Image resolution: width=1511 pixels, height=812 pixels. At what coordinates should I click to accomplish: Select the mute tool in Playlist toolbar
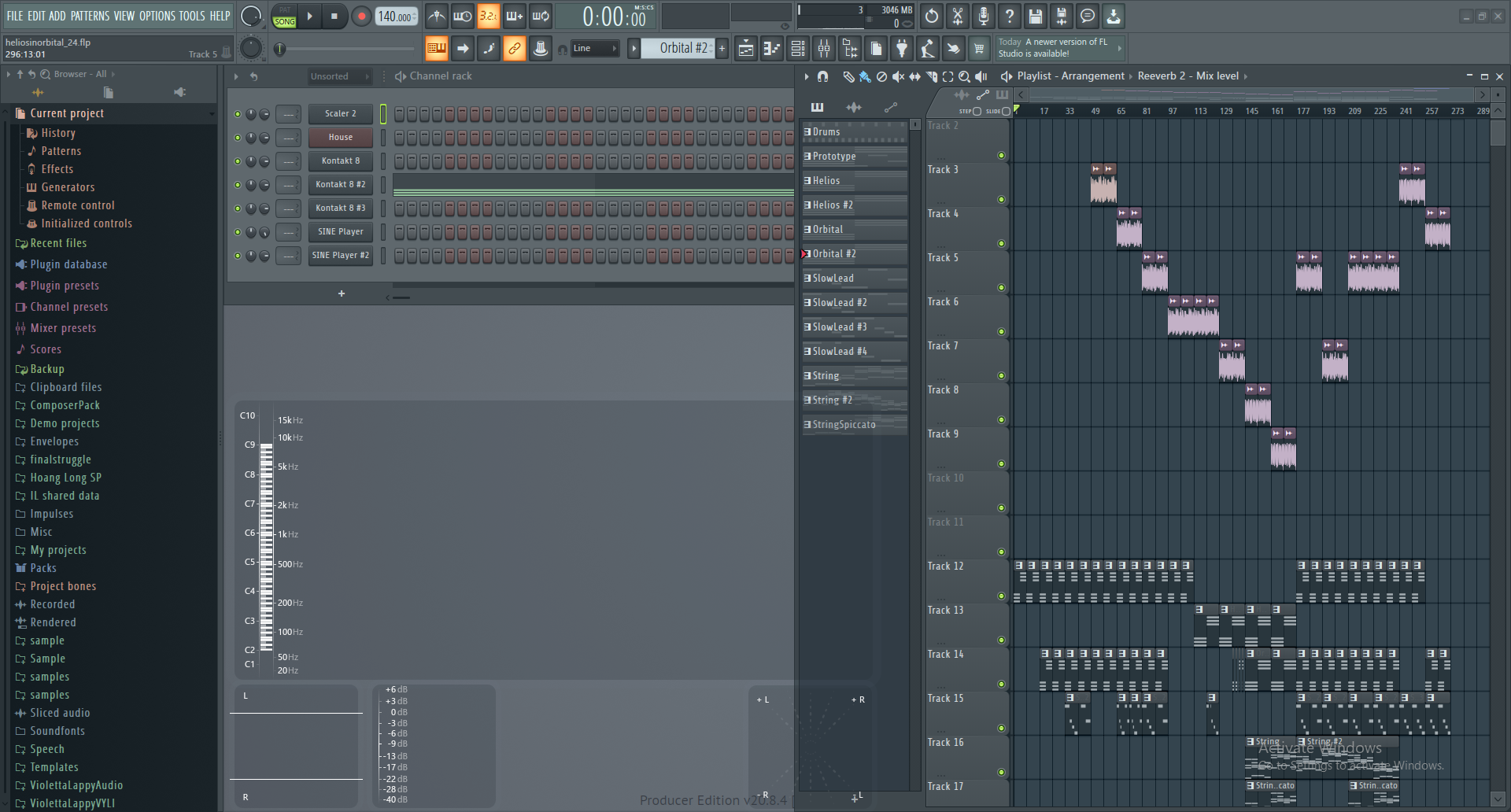898,76
